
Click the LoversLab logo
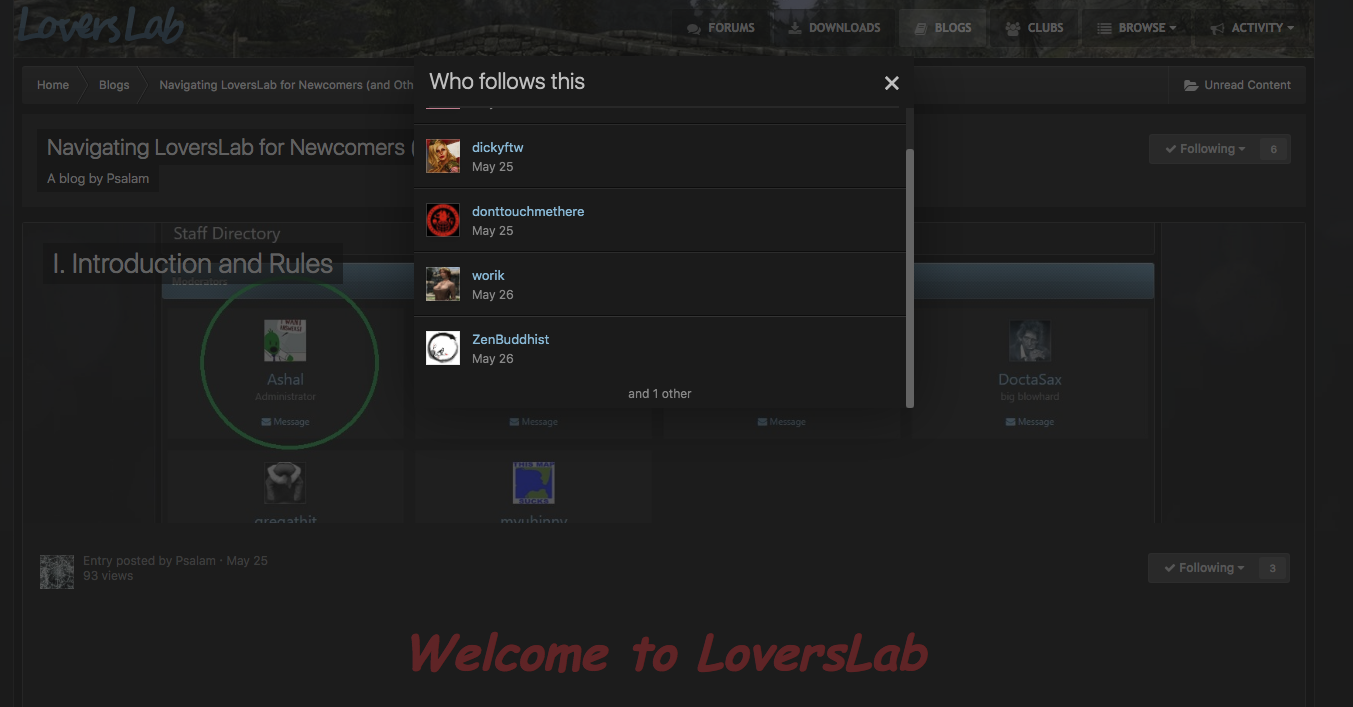pyautogui.click(x=99, y=27)
